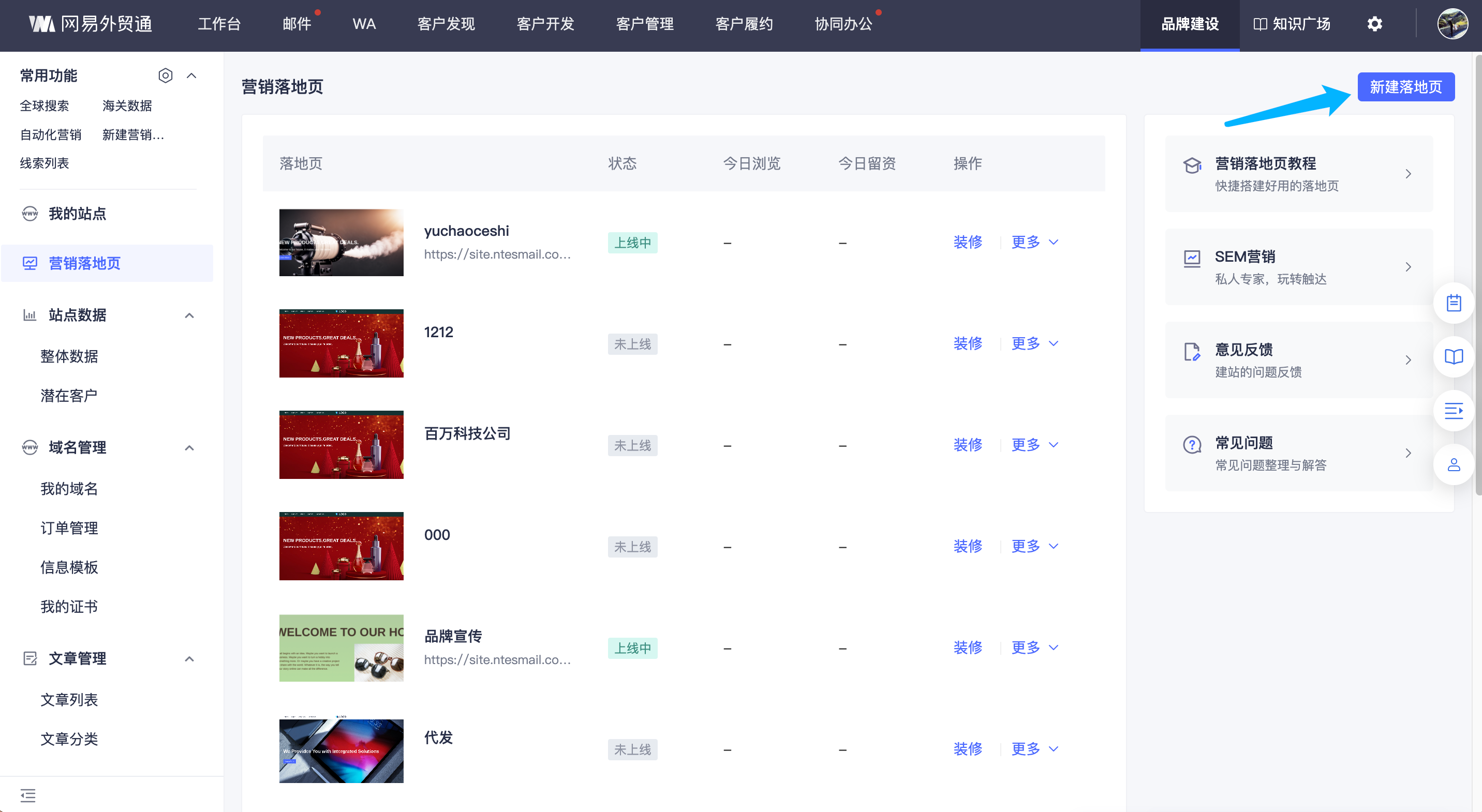Screen dimensions: 1482x812
Task: Click thumbnail of 代发 landing page
Action: [341, 750]
